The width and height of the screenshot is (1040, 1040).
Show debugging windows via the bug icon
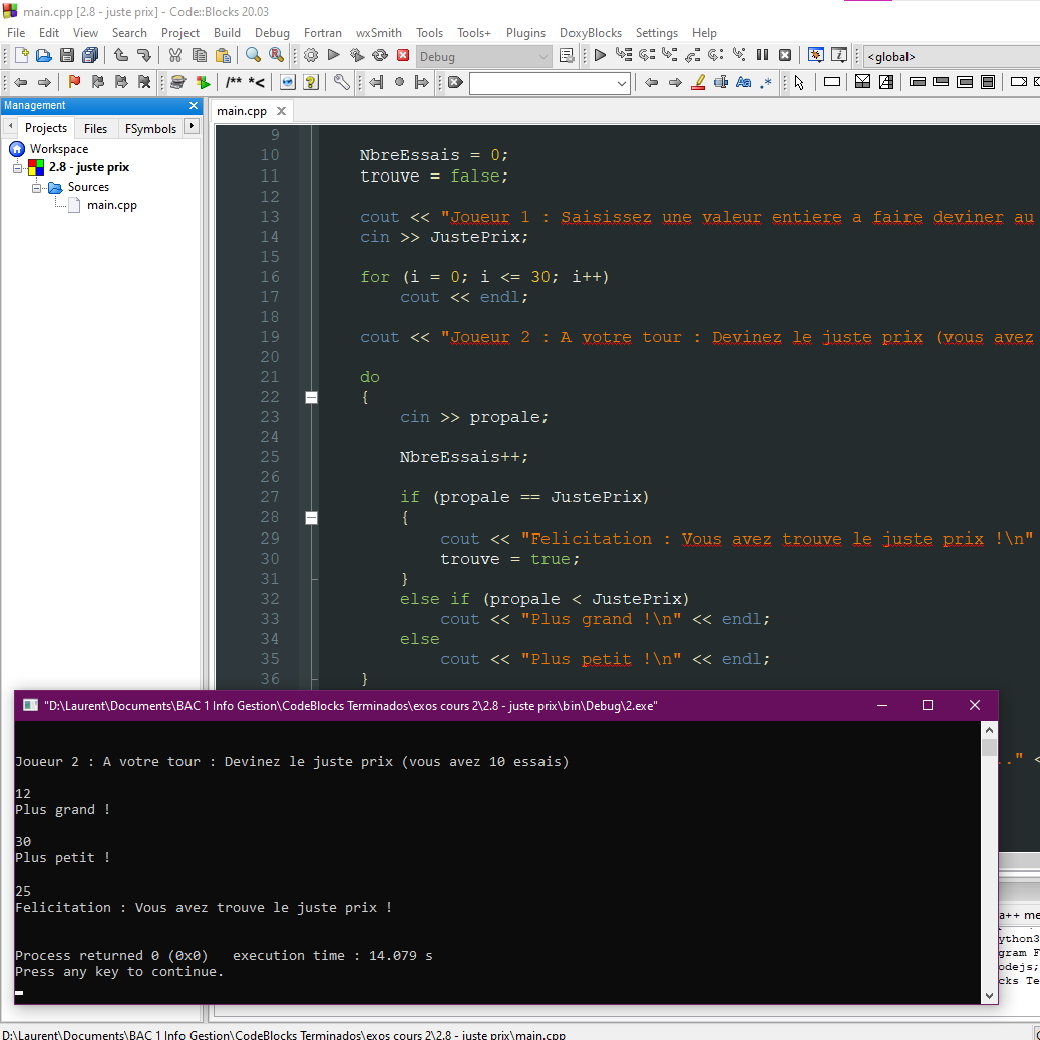click(x=815, y=55)
